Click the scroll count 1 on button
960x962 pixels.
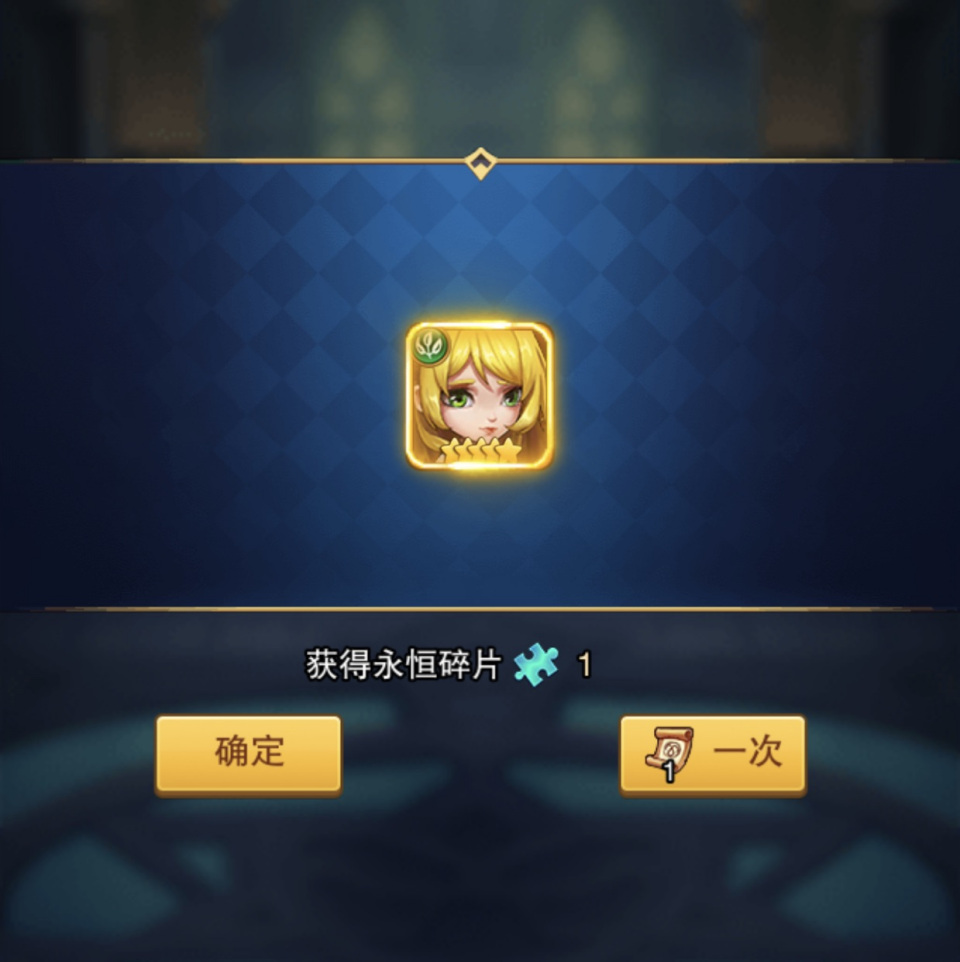[x=669, y=772]
